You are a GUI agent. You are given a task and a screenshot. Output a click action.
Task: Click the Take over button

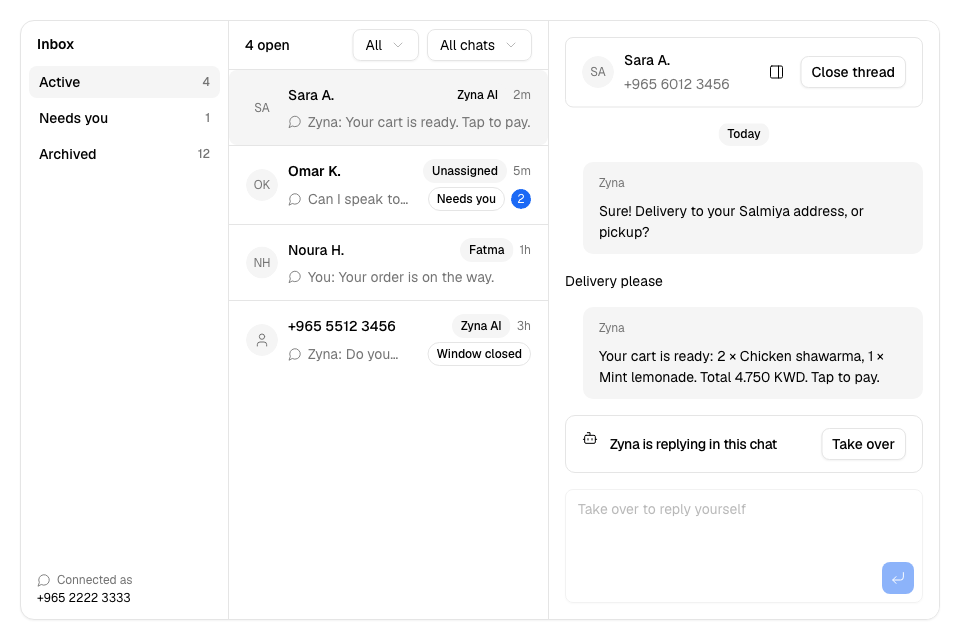(x=863, y=444)
